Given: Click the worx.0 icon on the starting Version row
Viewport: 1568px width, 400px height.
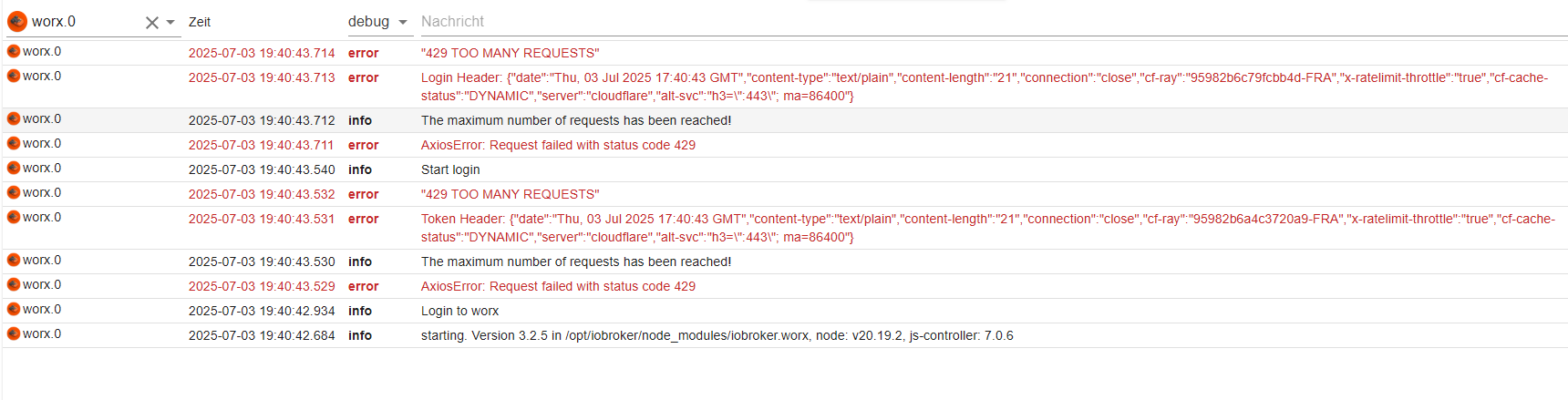Looking at the screenshot, I should [14, 334].
